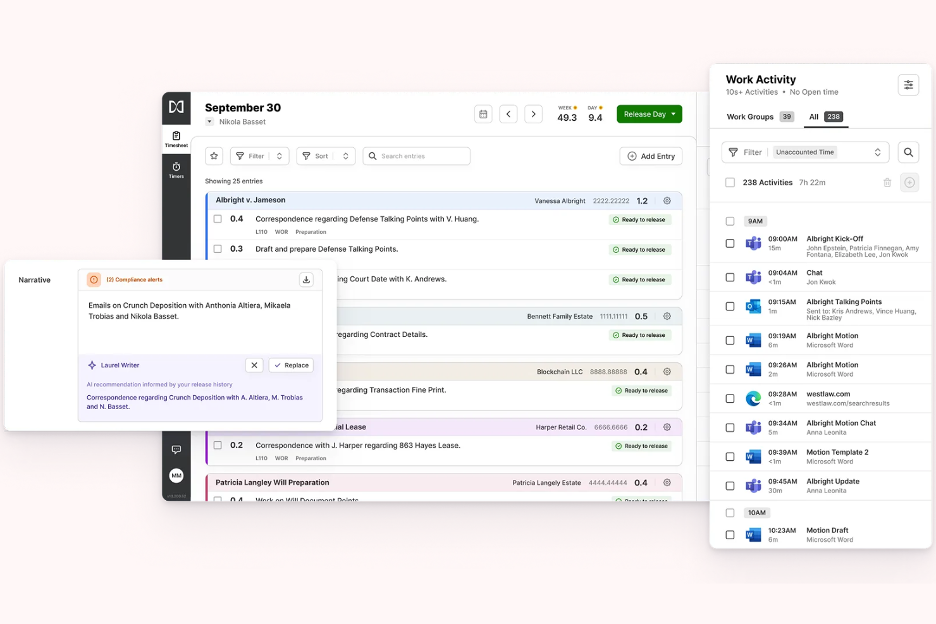Click the Add Entry button

coord(652,156)
